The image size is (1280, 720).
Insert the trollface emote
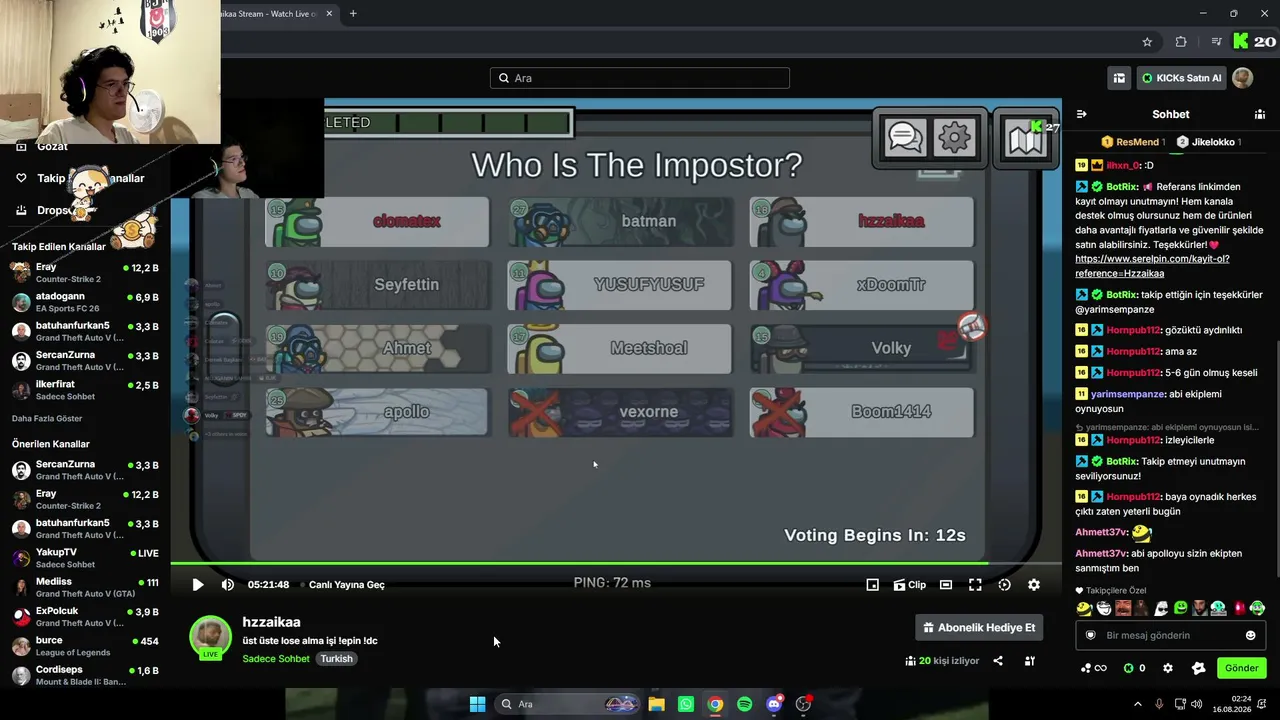point(1104,608)
